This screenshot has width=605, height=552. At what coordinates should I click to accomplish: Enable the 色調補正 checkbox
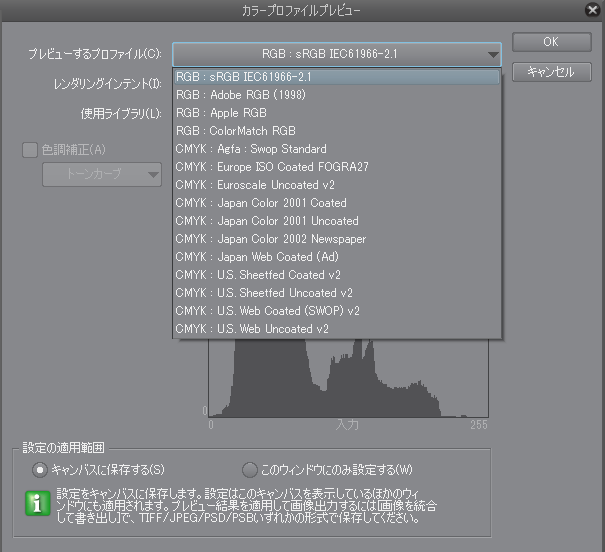click(x=28, y=150)
